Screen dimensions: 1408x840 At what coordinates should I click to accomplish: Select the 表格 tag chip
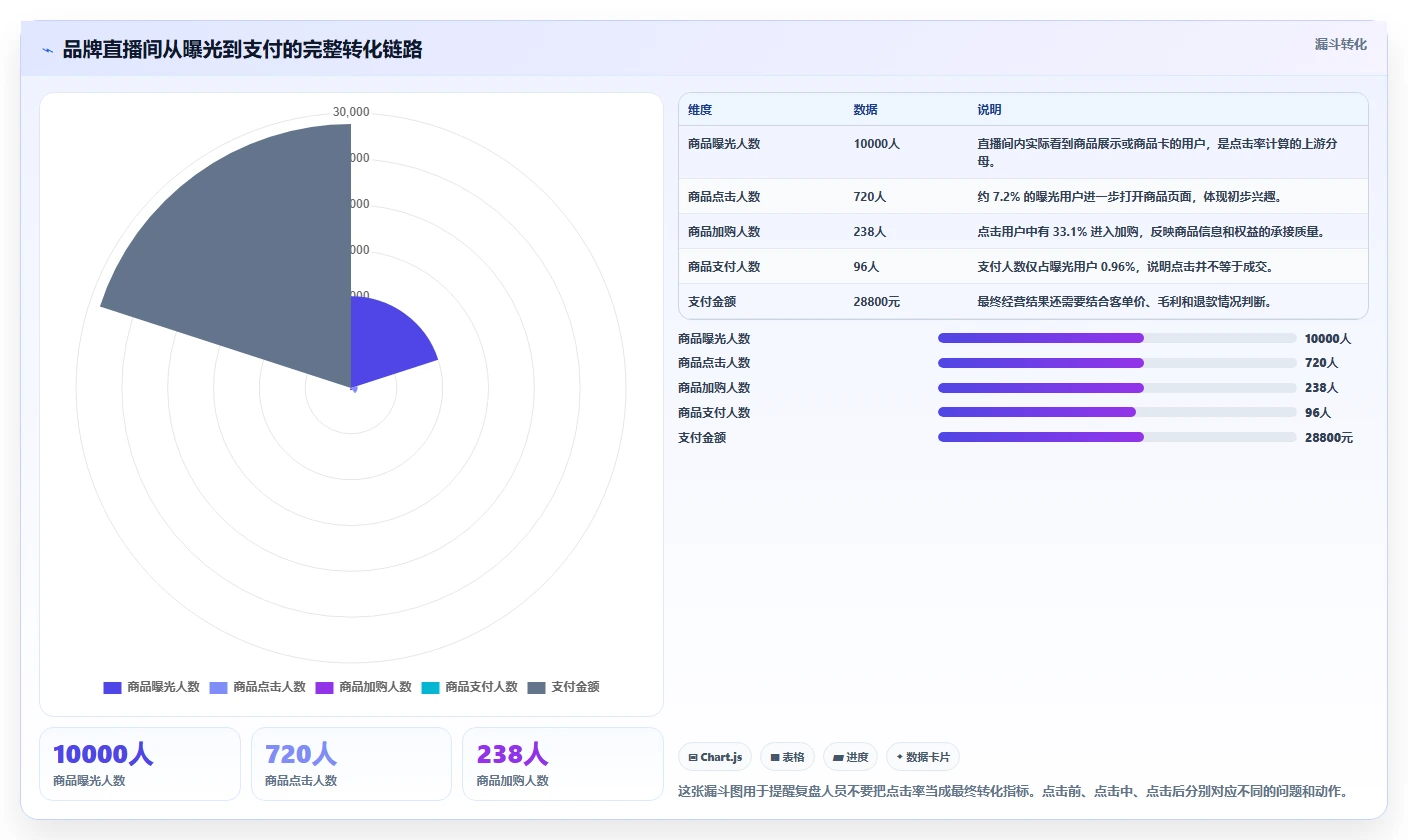point(787,757)
